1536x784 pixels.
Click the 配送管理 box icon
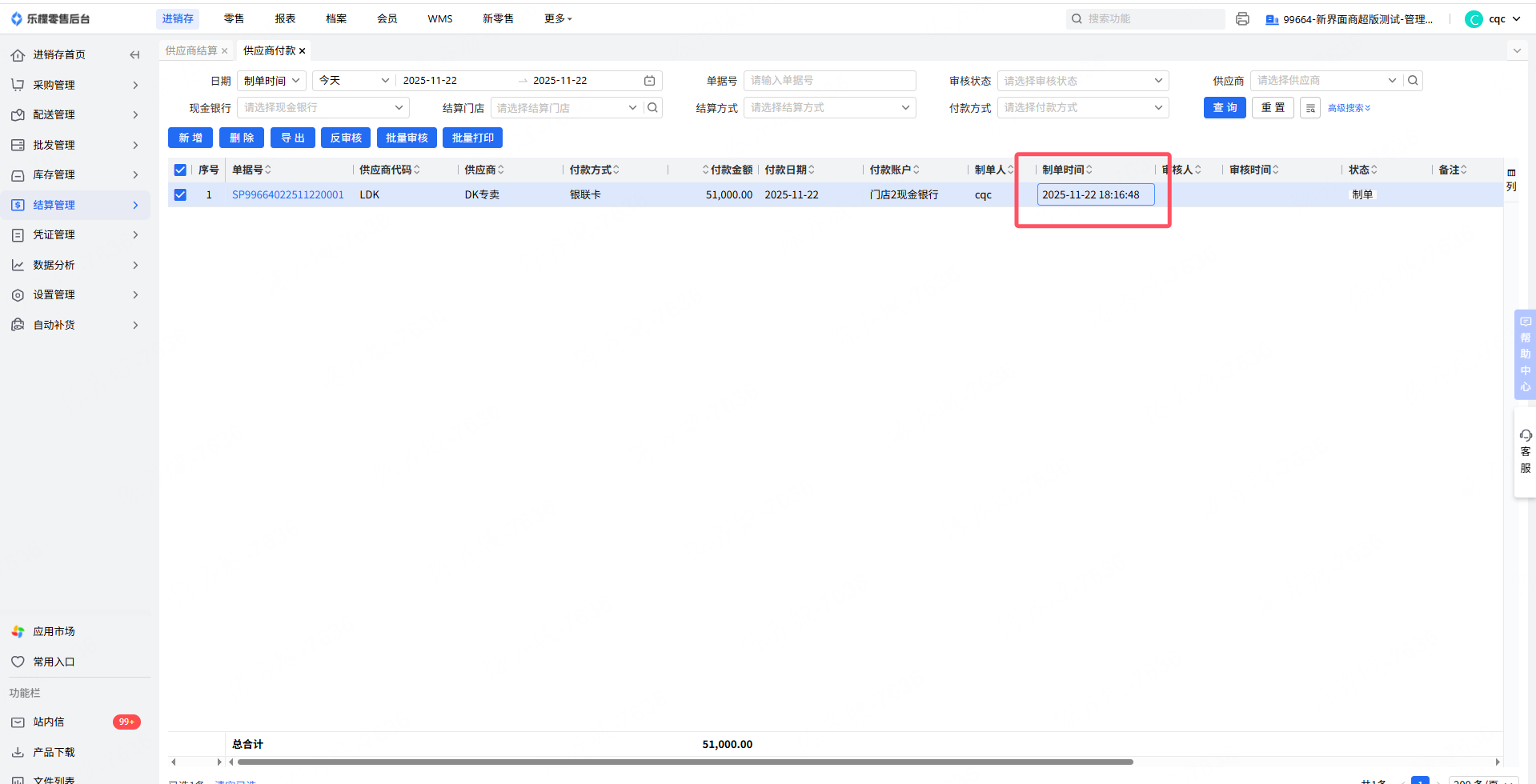pyautogui.click(x=18, y=115)
